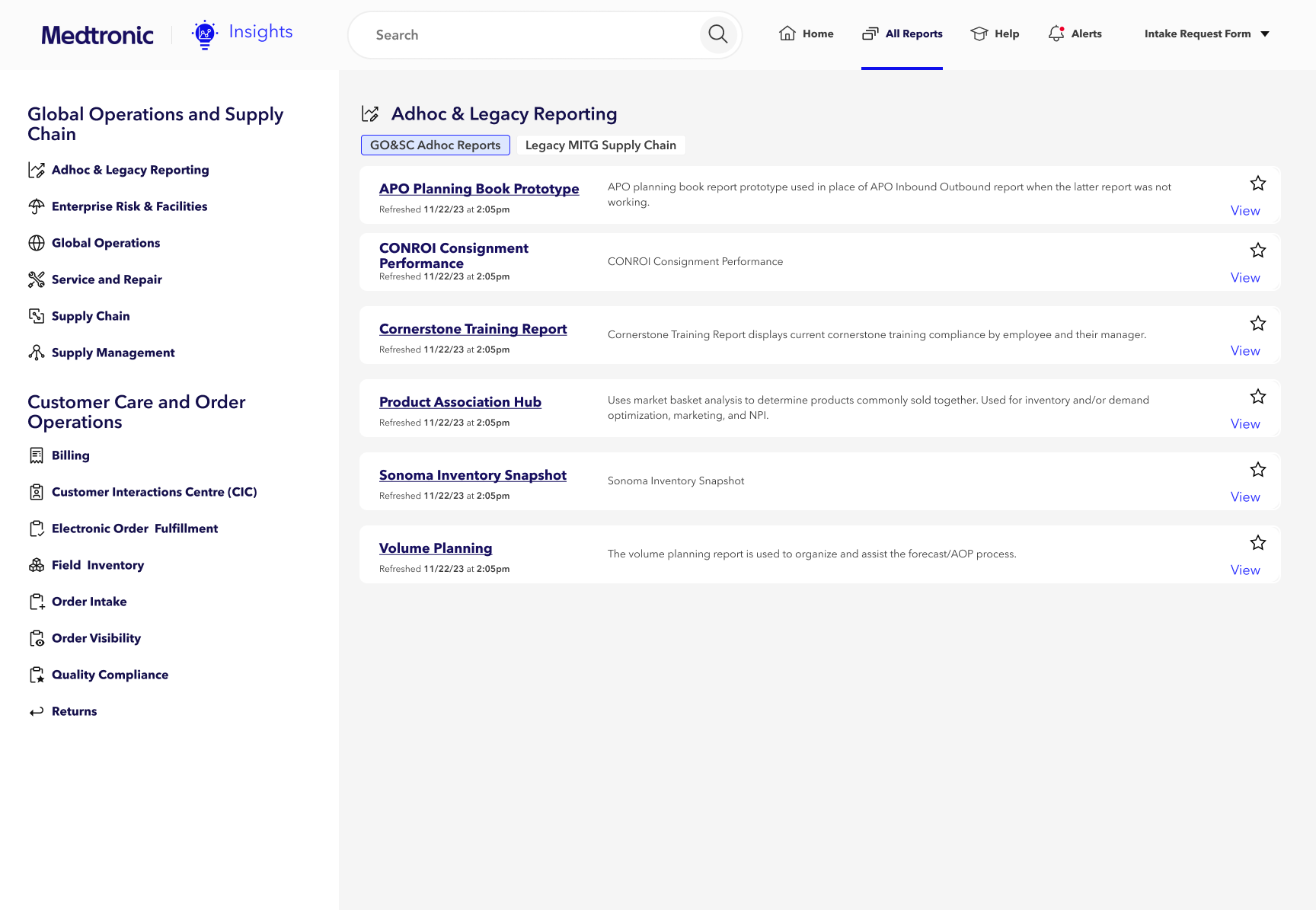Click View for Volume Planning
The height and width of the screenshot is (910, 1316).
click(1245, 570)
